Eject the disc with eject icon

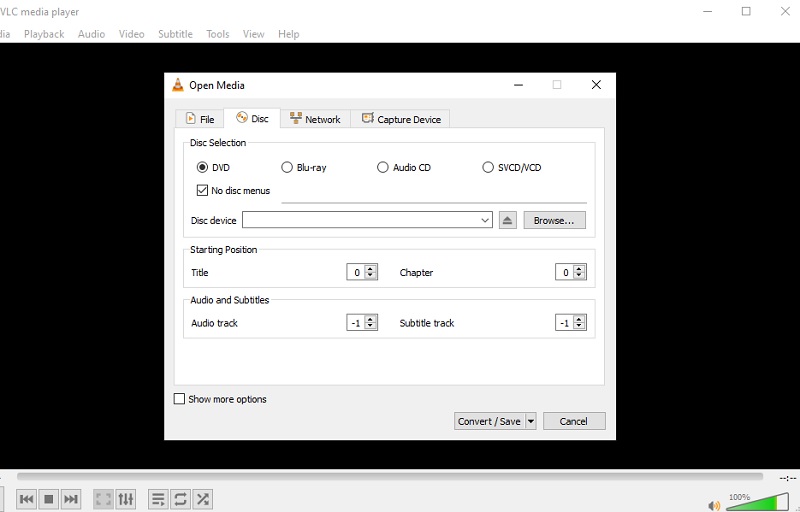tap(507, 220)
